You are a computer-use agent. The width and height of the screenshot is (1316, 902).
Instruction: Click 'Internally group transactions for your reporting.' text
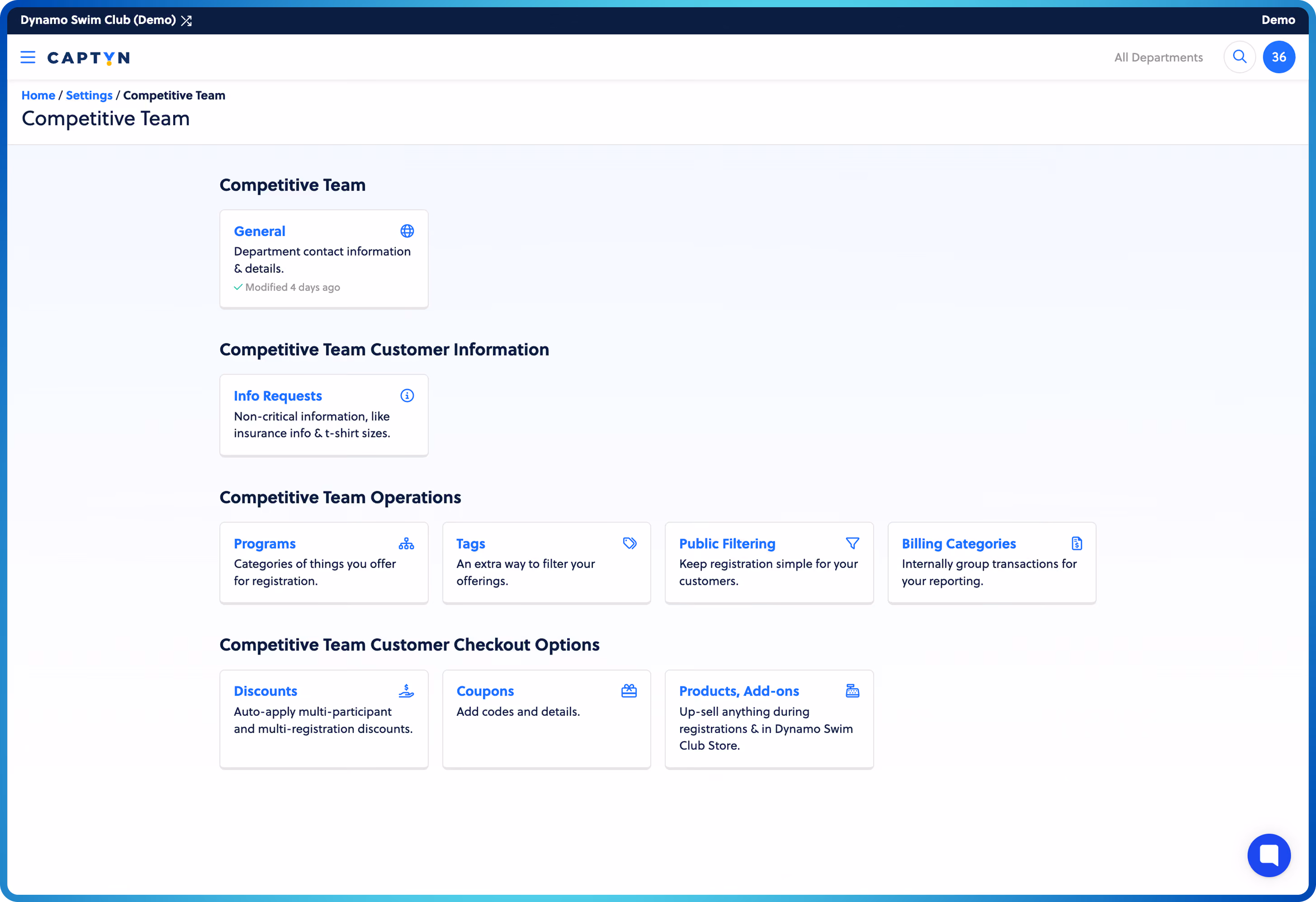(x=989, y=573)
